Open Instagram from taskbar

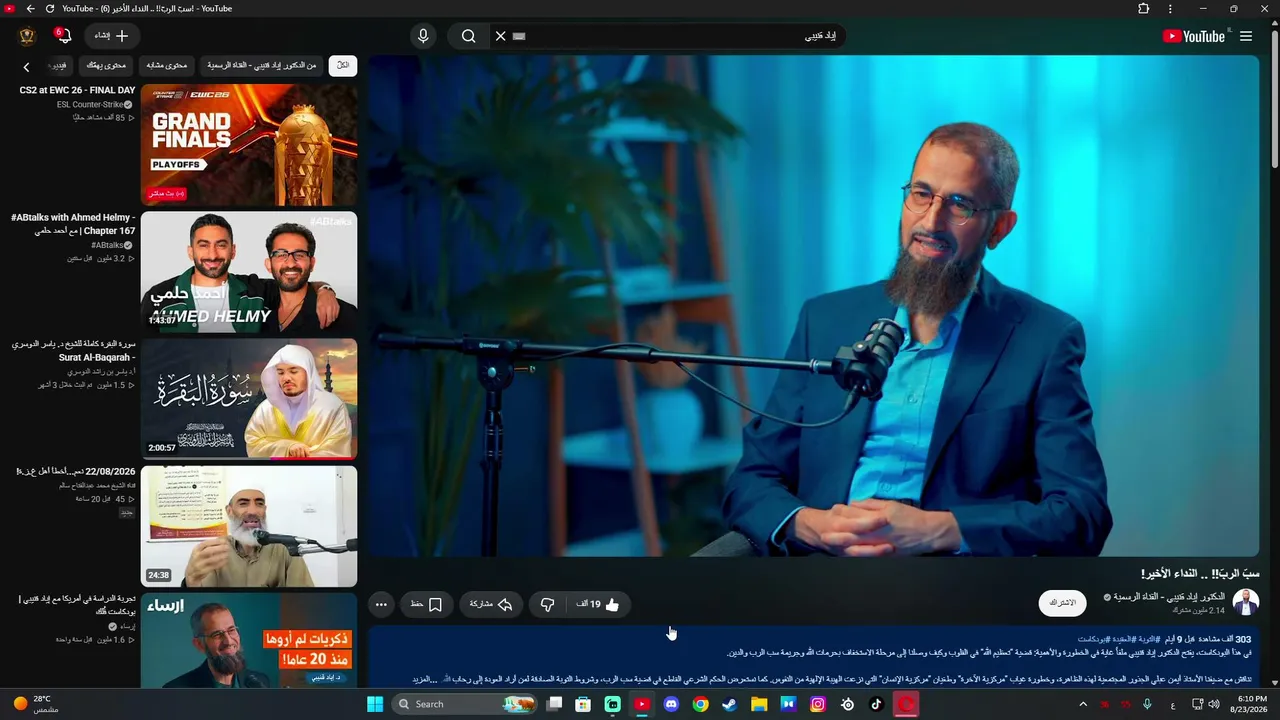pyautogui.click(x=818, y=704)
